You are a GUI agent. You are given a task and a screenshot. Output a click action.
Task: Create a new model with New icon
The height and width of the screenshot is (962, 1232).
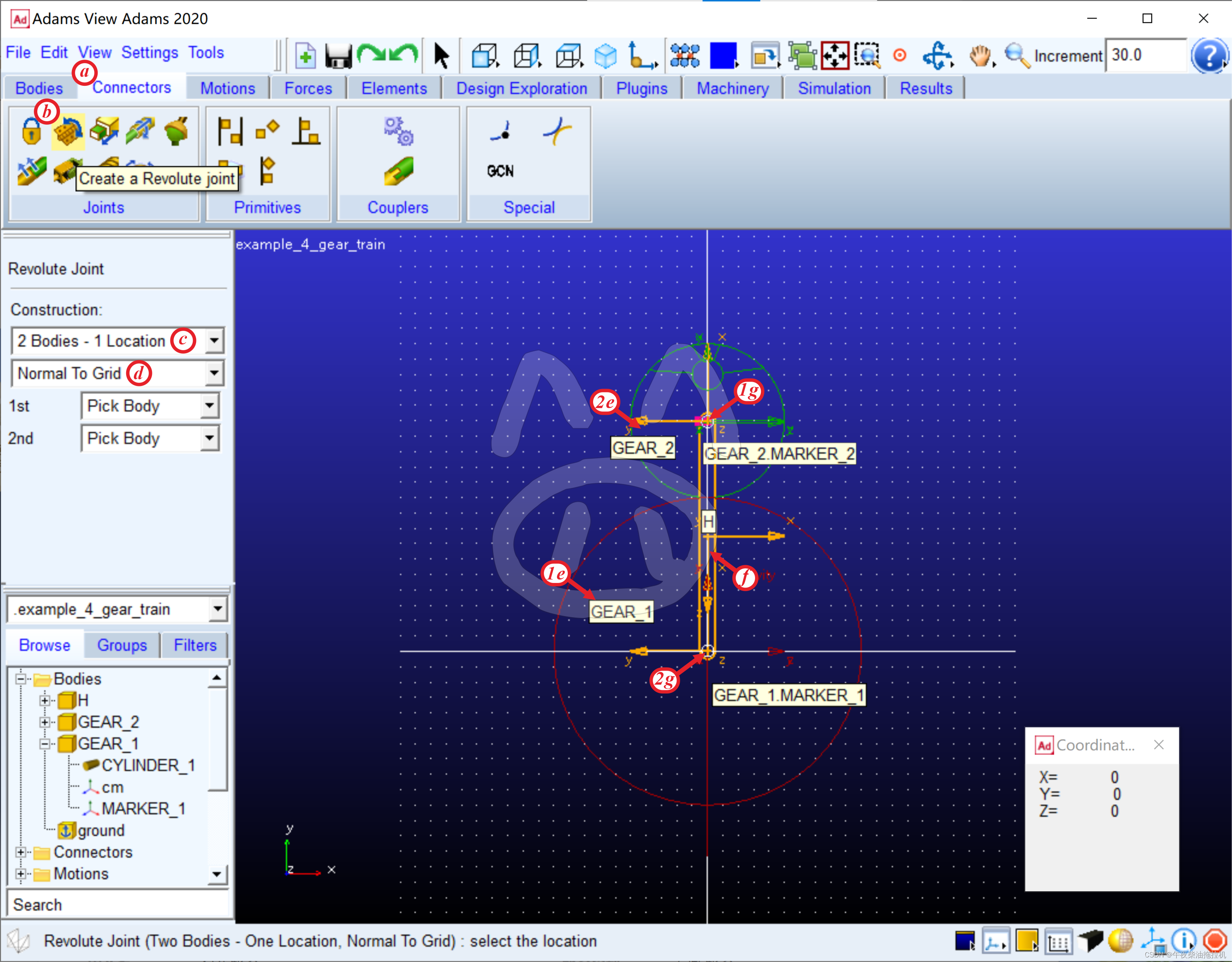(305, 55)
